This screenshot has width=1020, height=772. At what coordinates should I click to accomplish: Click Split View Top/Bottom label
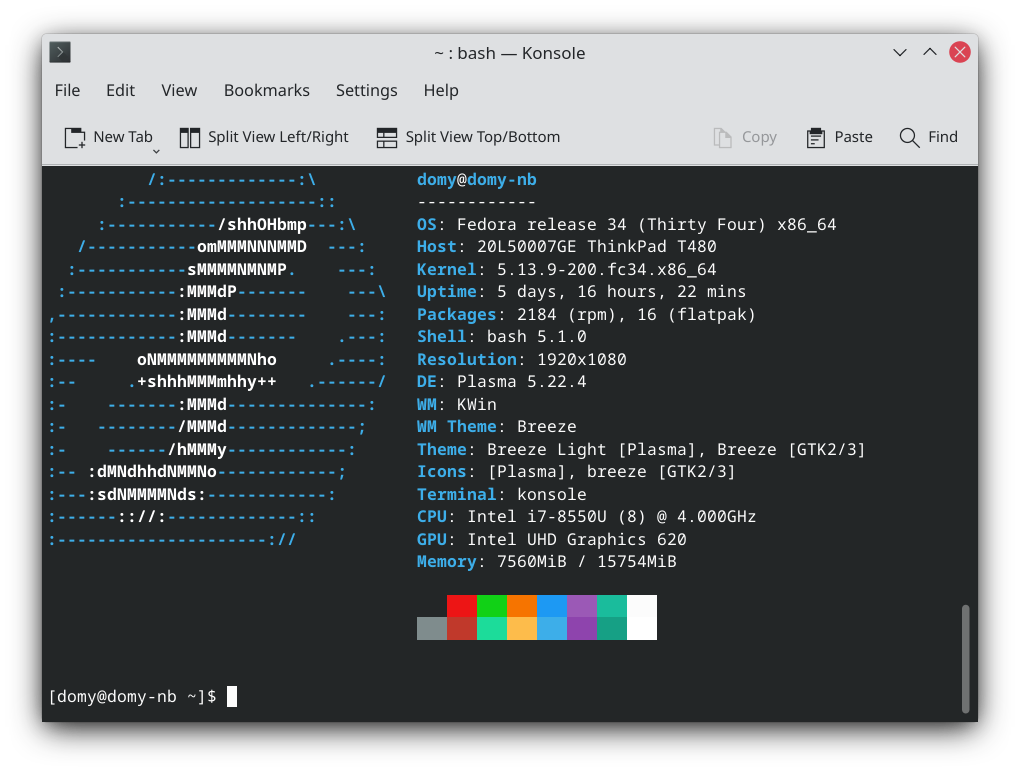tap(483, 137)
